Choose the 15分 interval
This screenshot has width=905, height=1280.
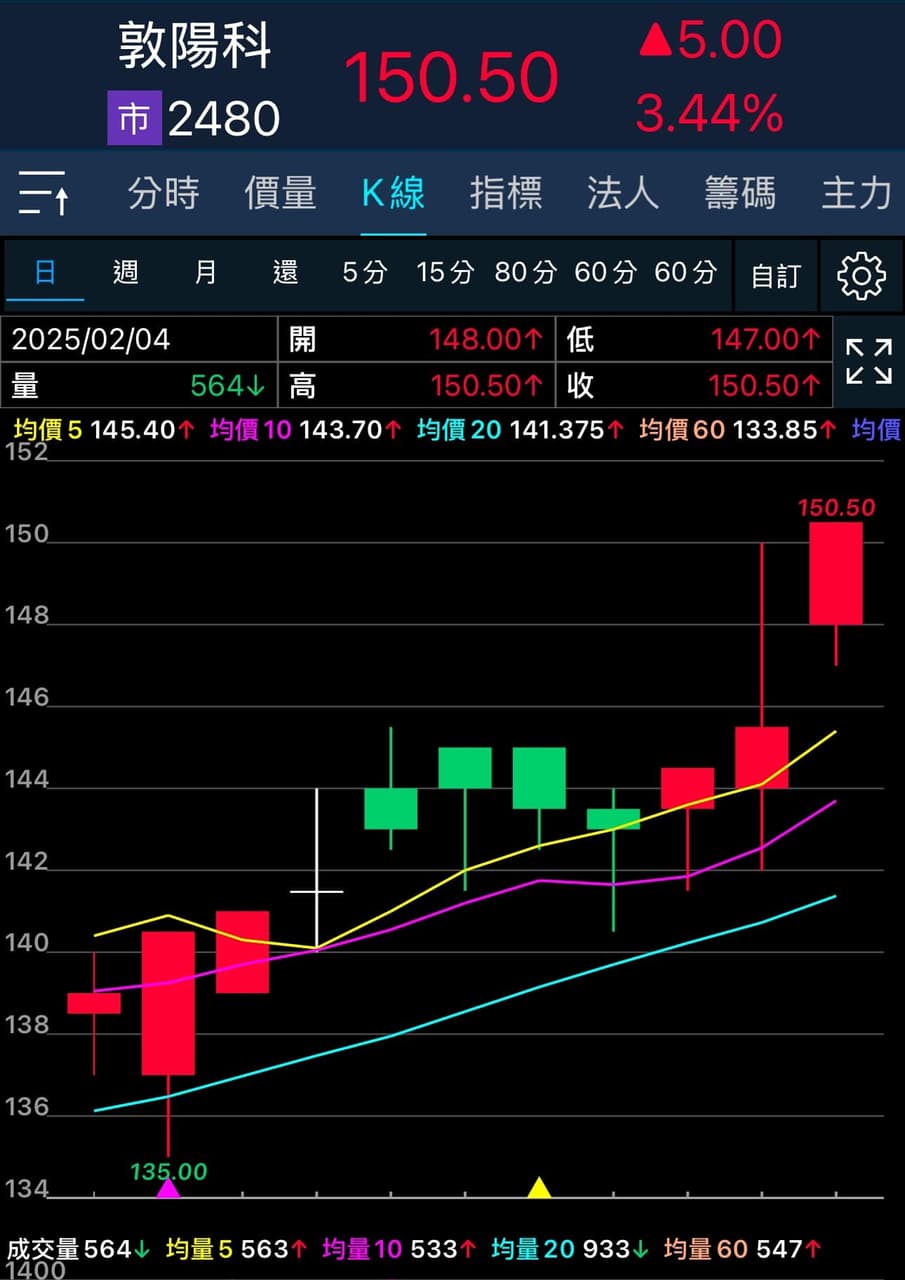445,272
